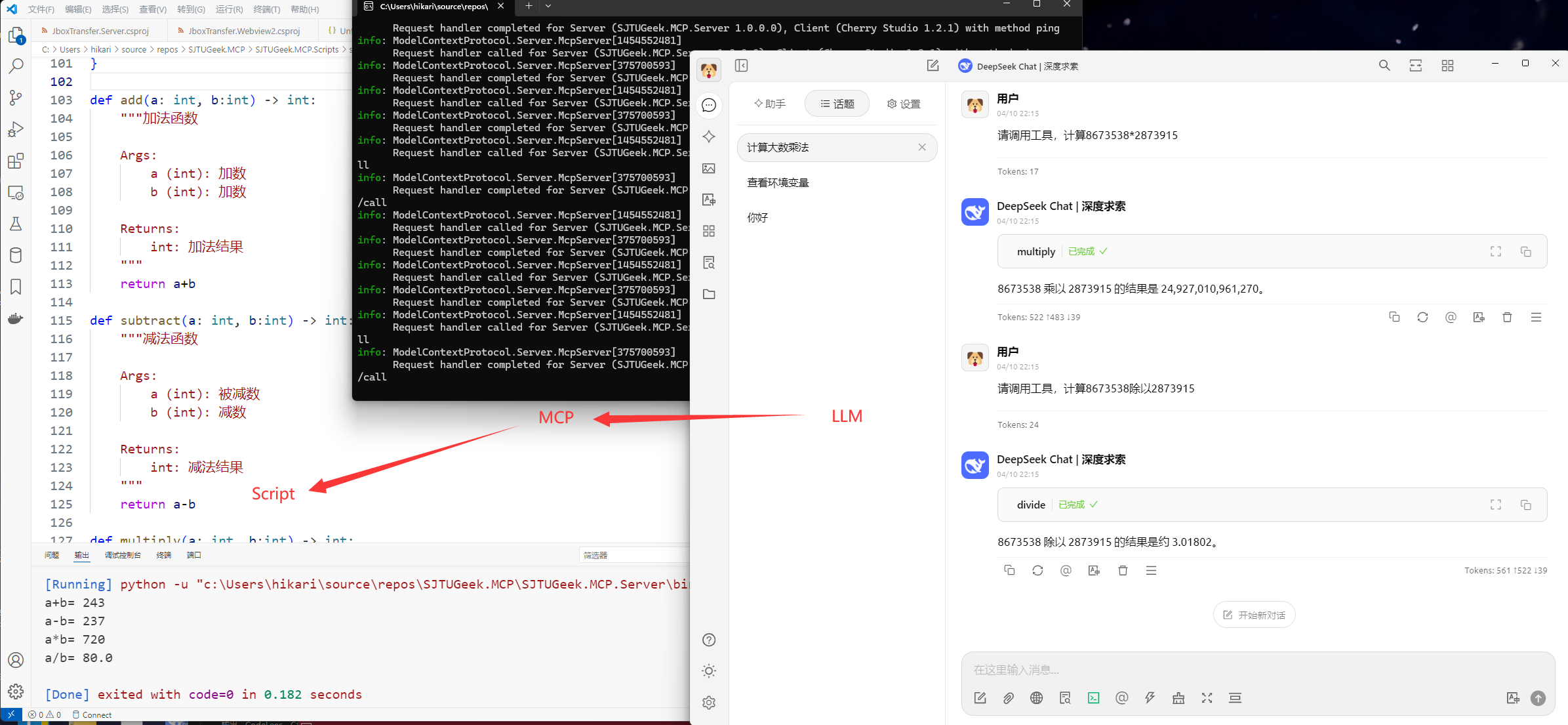Open more menu for division answer
The width and height of the screenshot is (1568, 725).
(1151, 571)
